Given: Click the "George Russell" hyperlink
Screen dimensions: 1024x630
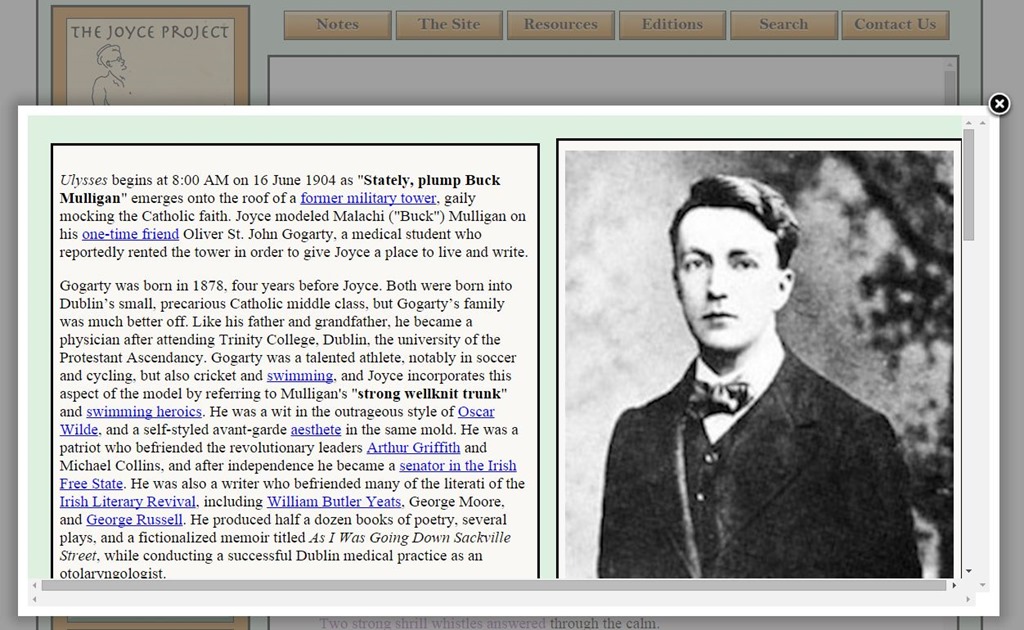Looking at the screenshot, I should pyautogui.click(x=134, y=519).
